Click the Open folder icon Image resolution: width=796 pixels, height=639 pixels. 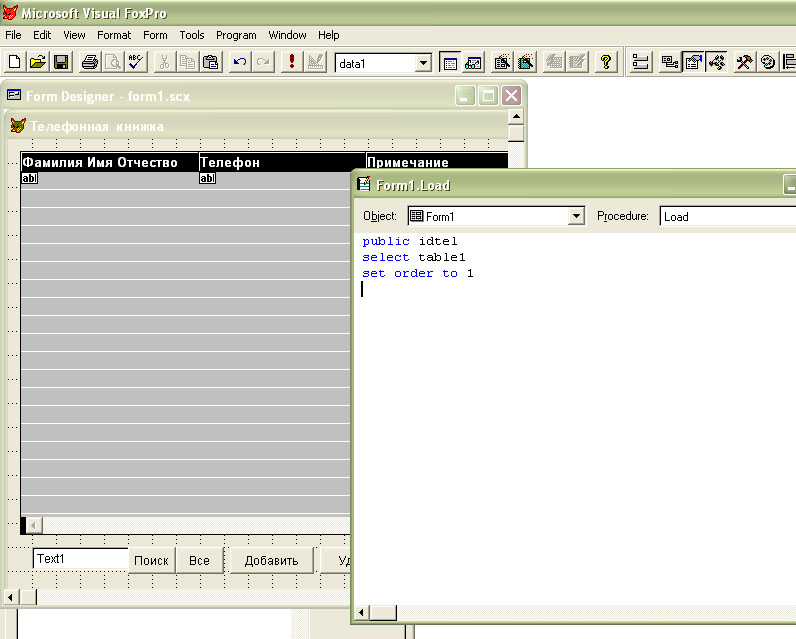[38, 63]
